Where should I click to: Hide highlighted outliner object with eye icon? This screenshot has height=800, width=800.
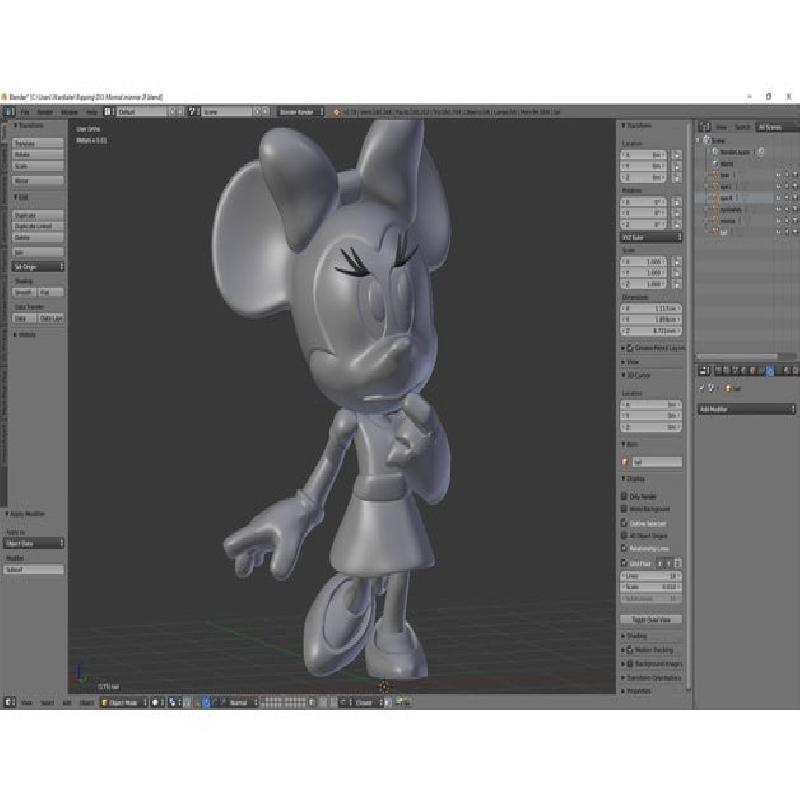[779, 197]
